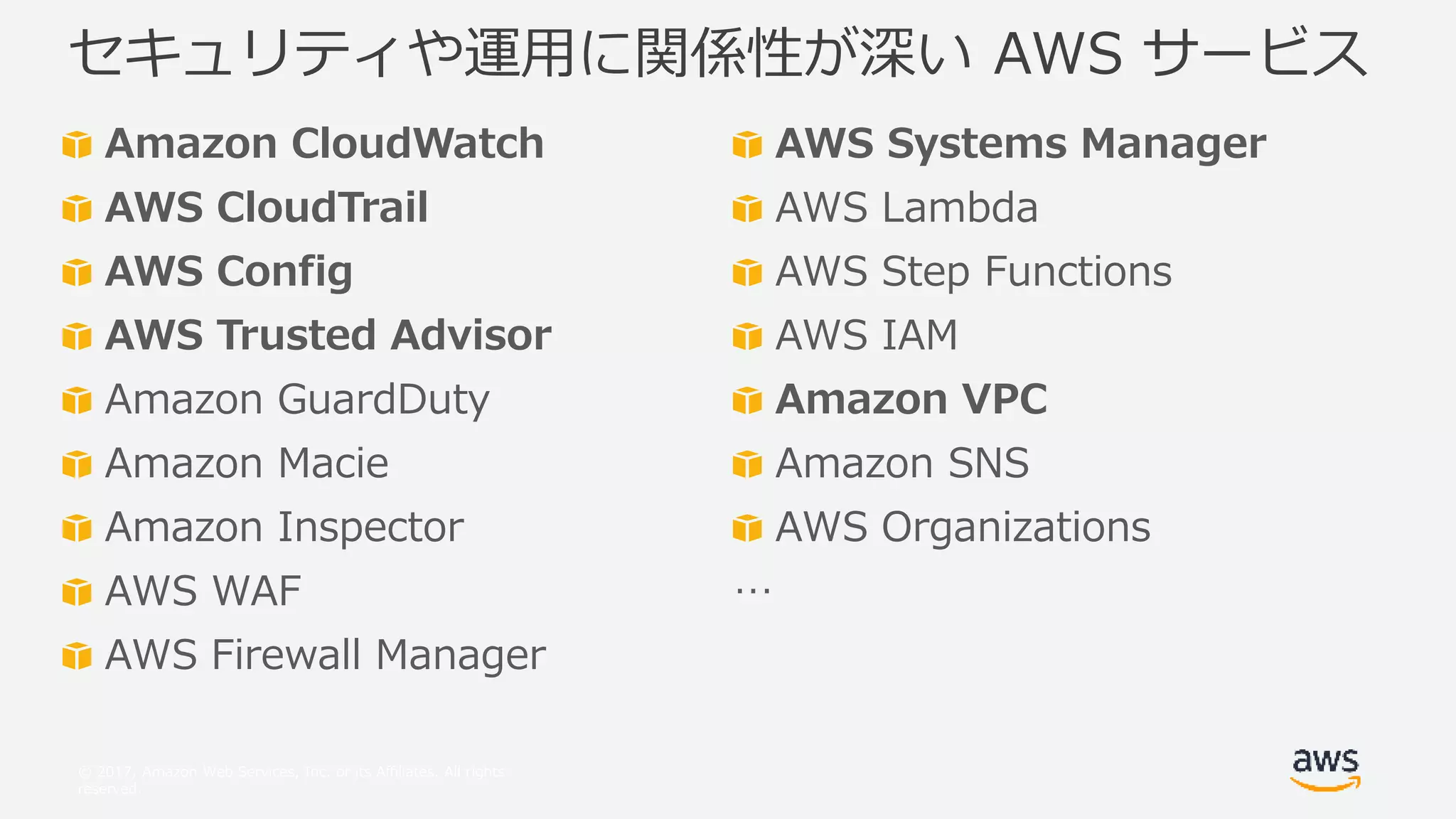1456x819 pixels.
Task: Click the ellipsis below AWS Organizations
Action: [753, 590]
